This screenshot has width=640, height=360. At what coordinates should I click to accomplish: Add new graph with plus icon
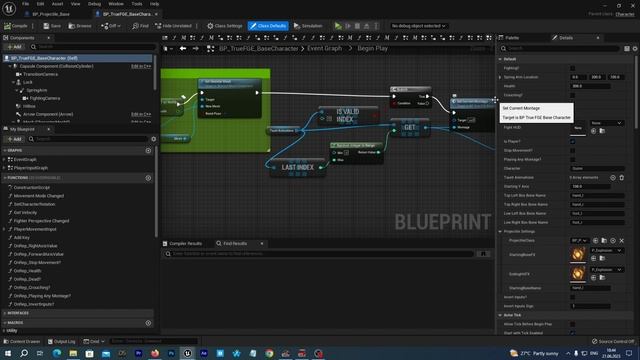click(148, 151)
